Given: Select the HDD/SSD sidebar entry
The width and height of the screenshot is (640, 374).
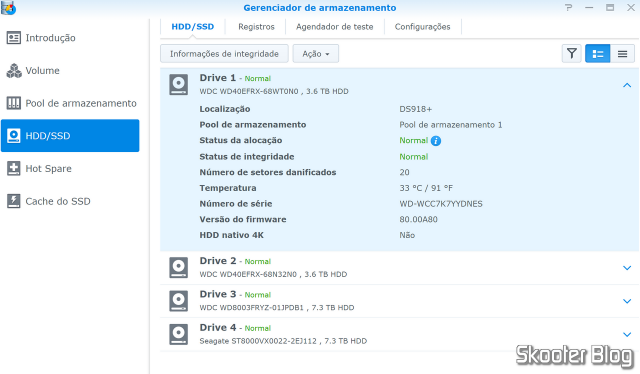Looking at the screenshot, I should click(x=70, y=136).
